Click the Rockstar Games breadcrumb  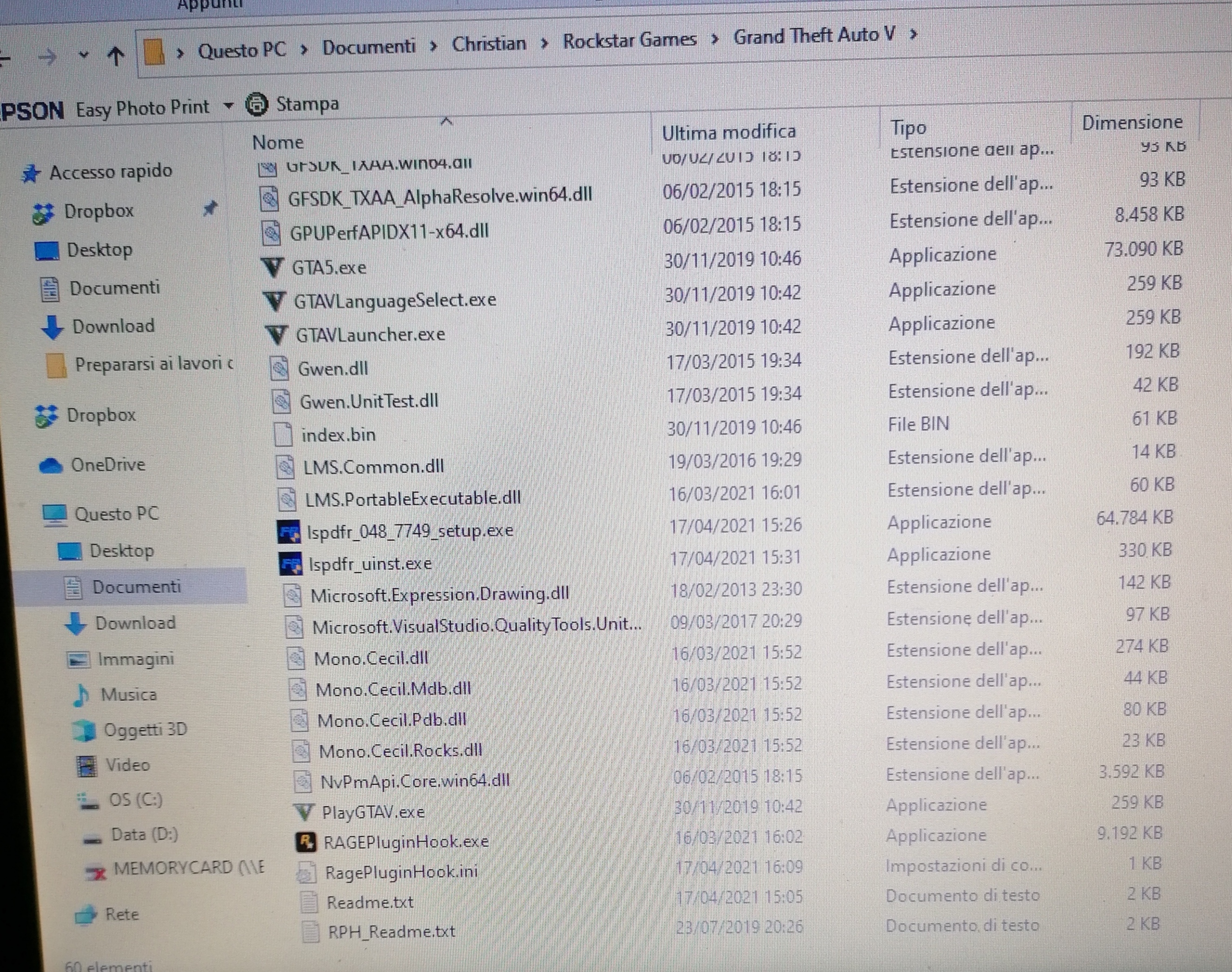click(x=629, y=40)
